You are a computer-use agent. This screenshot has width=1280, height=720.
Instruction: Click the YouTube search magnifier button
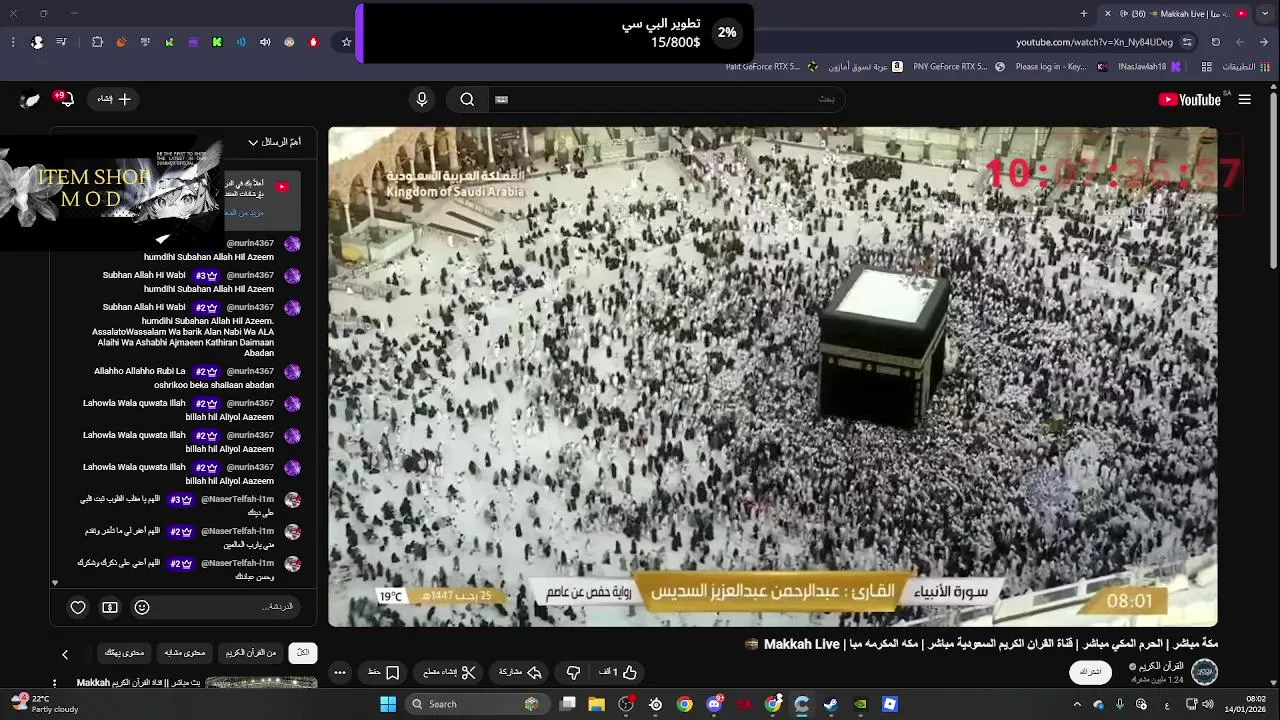(467, 99)
